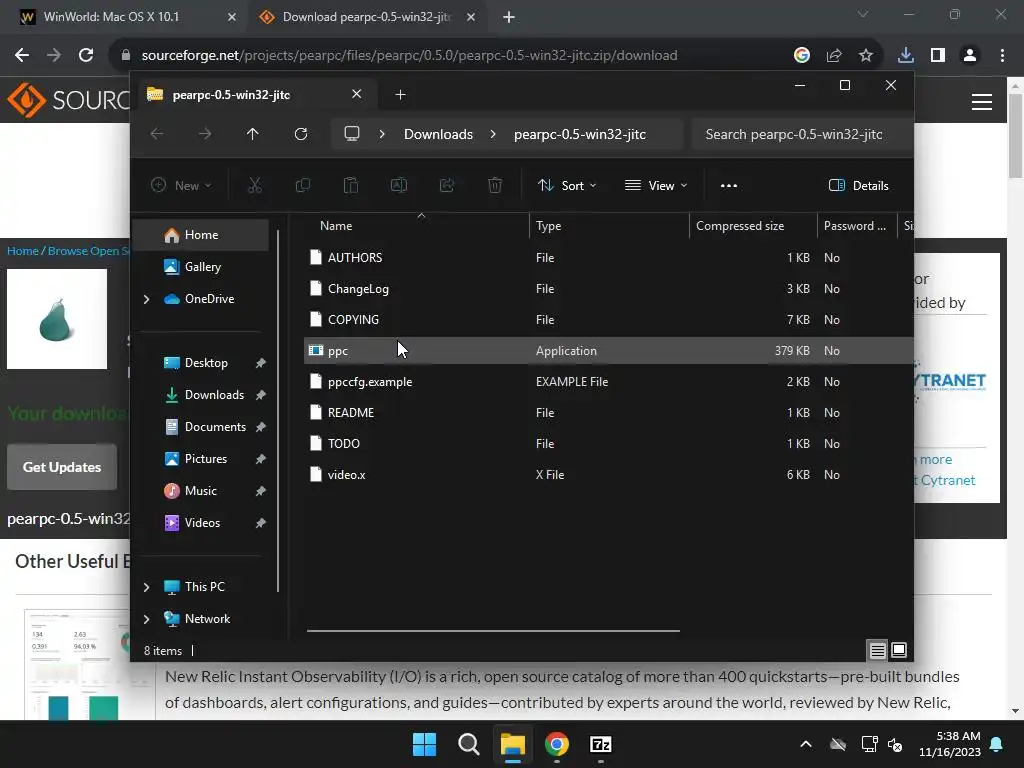1024x768 pixels.
Task: Sort by the Compressed size column header
Action: pyautogui.click(x=753, y=226)
